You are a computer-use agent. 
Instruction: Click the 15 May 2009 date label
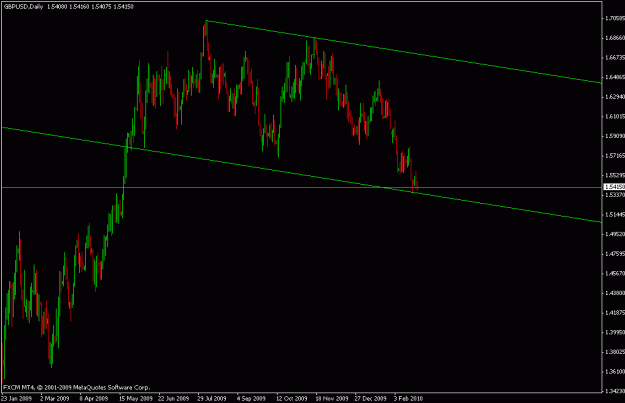pos(136,398)
